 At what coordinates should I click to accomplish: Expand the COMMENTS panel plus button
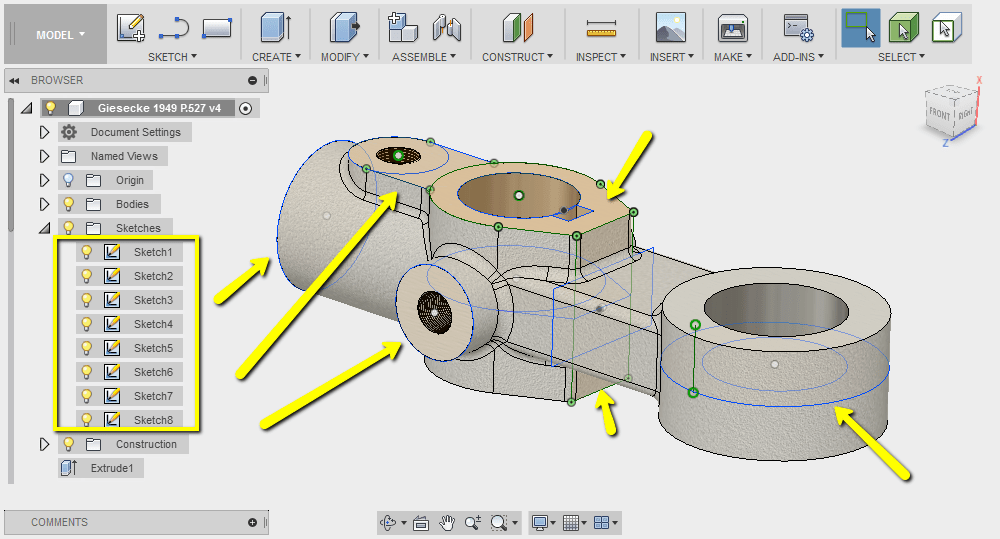(253, 522)
